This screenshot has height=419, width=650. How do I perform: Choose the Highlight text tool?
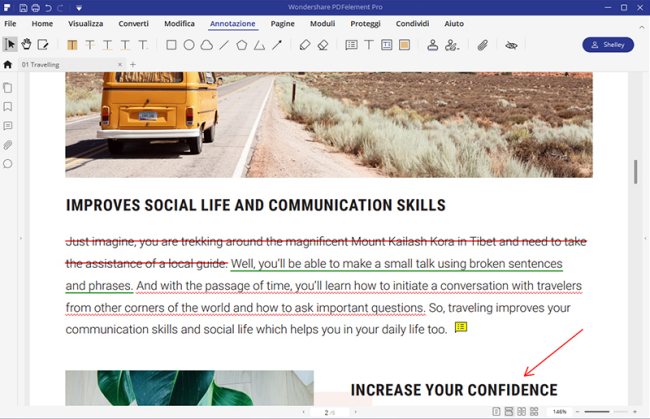(72, 45)
